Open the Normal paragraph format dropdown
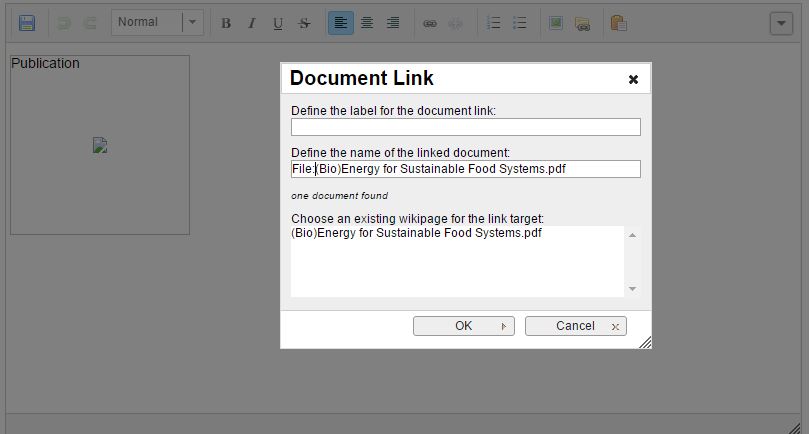The width and height of the screenshot is (809, 434). point(157,23)
